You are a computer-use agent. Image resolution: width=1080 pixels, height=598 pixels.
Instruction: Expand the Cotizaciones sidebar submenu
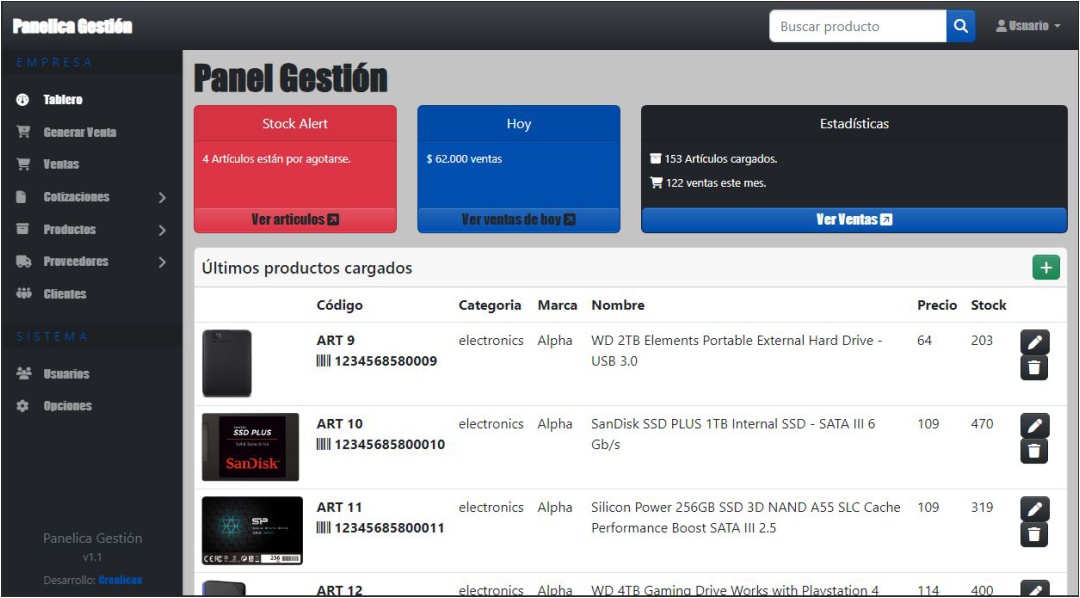click(91, 197)
